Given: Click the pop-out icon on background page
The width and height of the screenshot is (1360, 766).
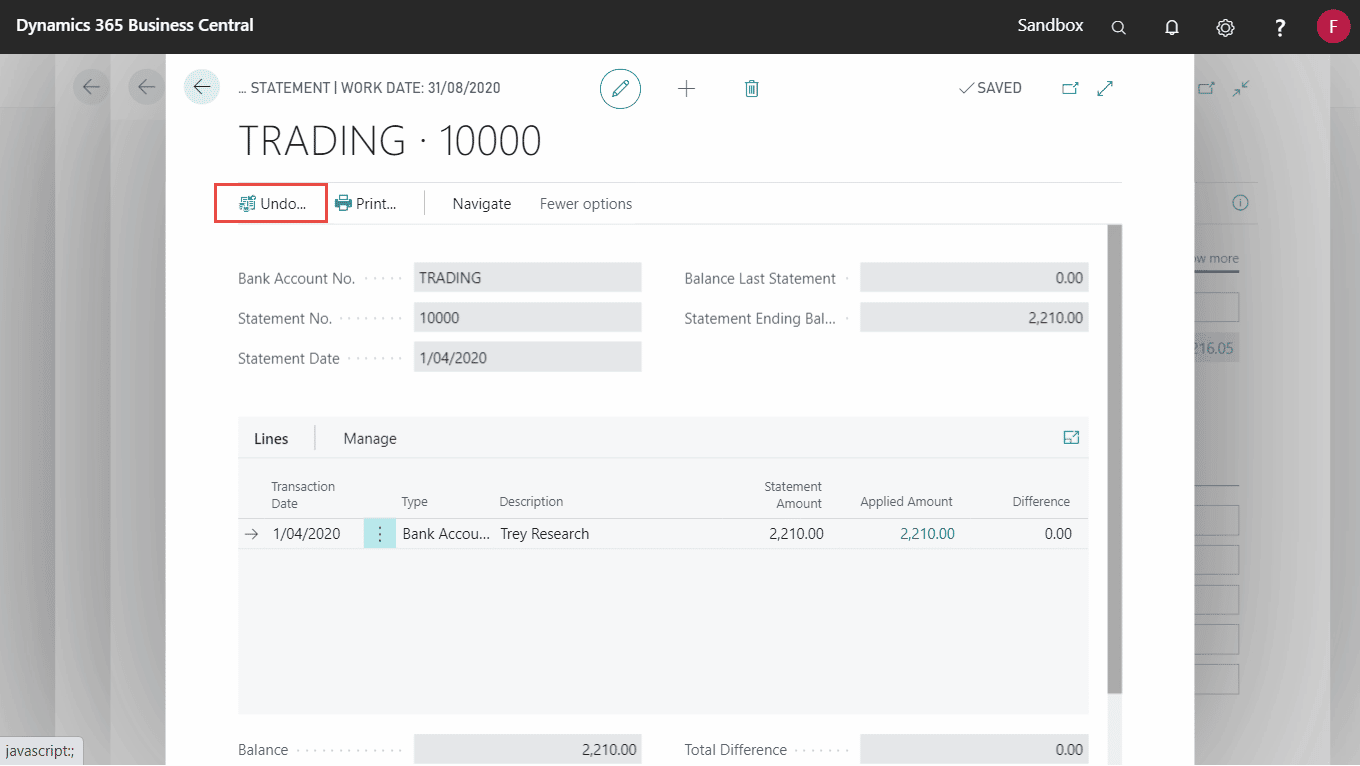Looking at the screenshot, I should pos(1207,88).
